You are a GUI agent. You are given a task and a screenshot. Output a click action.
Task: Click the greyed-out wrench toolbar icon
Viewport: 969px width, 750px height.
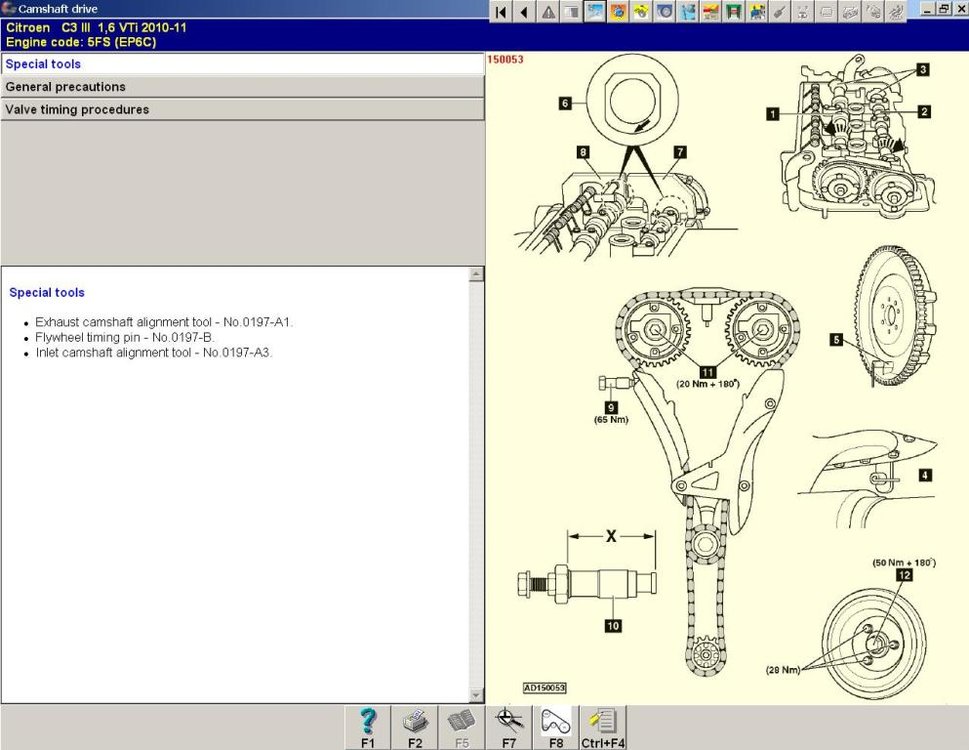pos(781,11)
